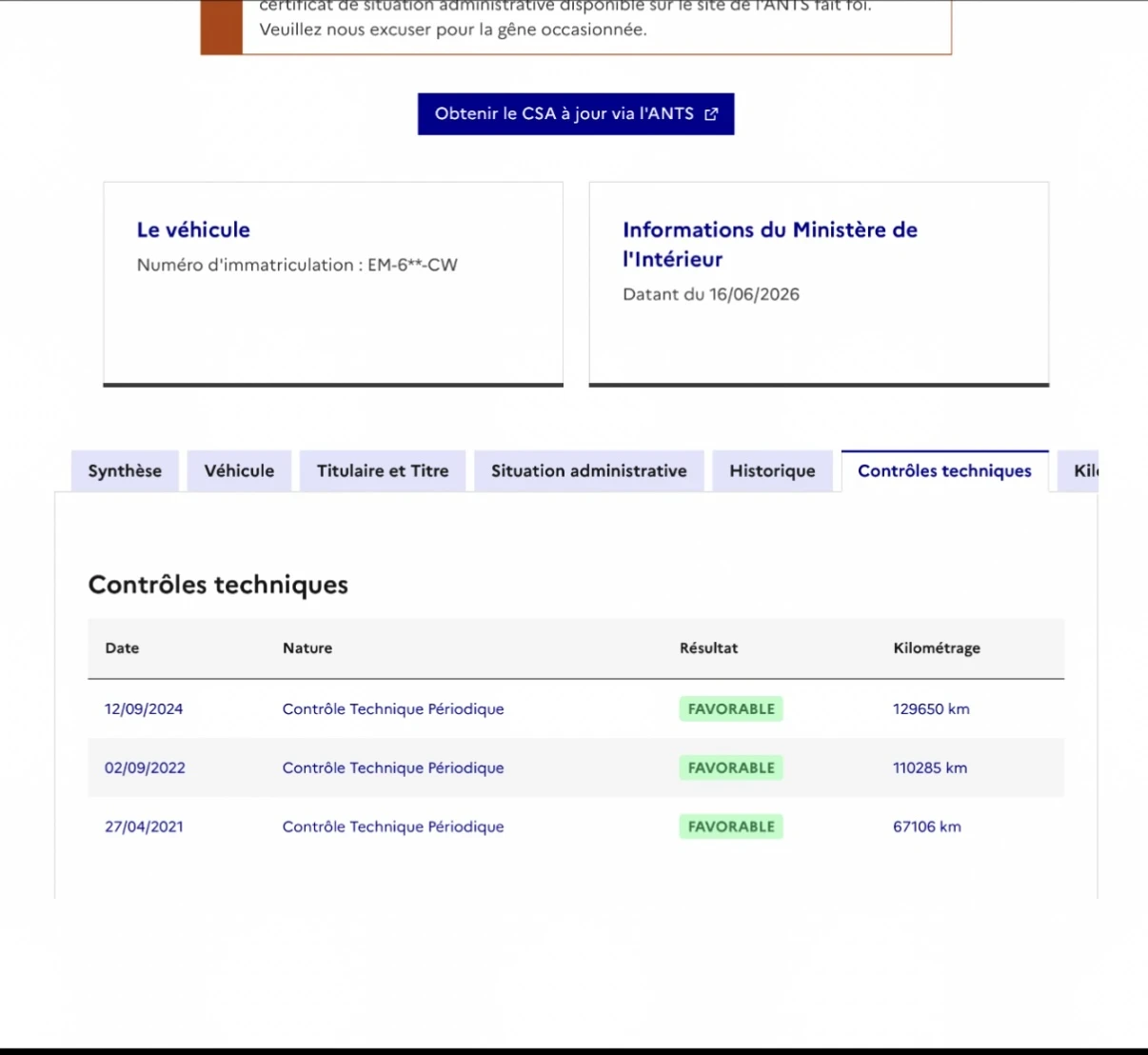
Task: Click registration number EM-6**-CW text
Action: (x=412, y=265)
